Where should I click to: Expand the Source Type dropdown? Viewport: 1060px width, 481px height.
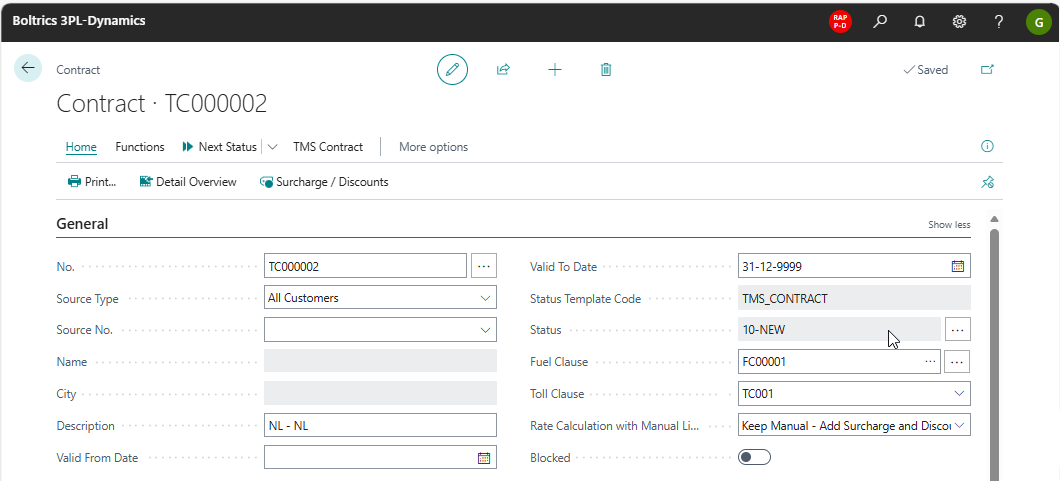pyautogui.click(x=486, y=298)
